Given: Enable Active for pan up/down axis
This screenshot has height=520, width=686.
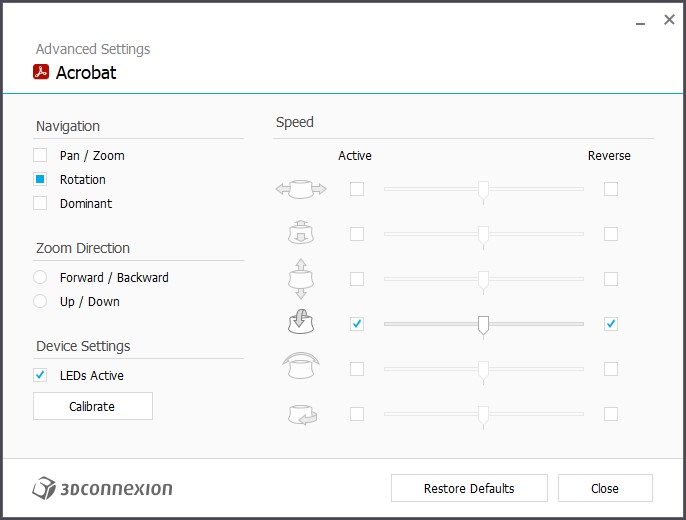Looking at the screenshot, I should (x=357, y=279).
